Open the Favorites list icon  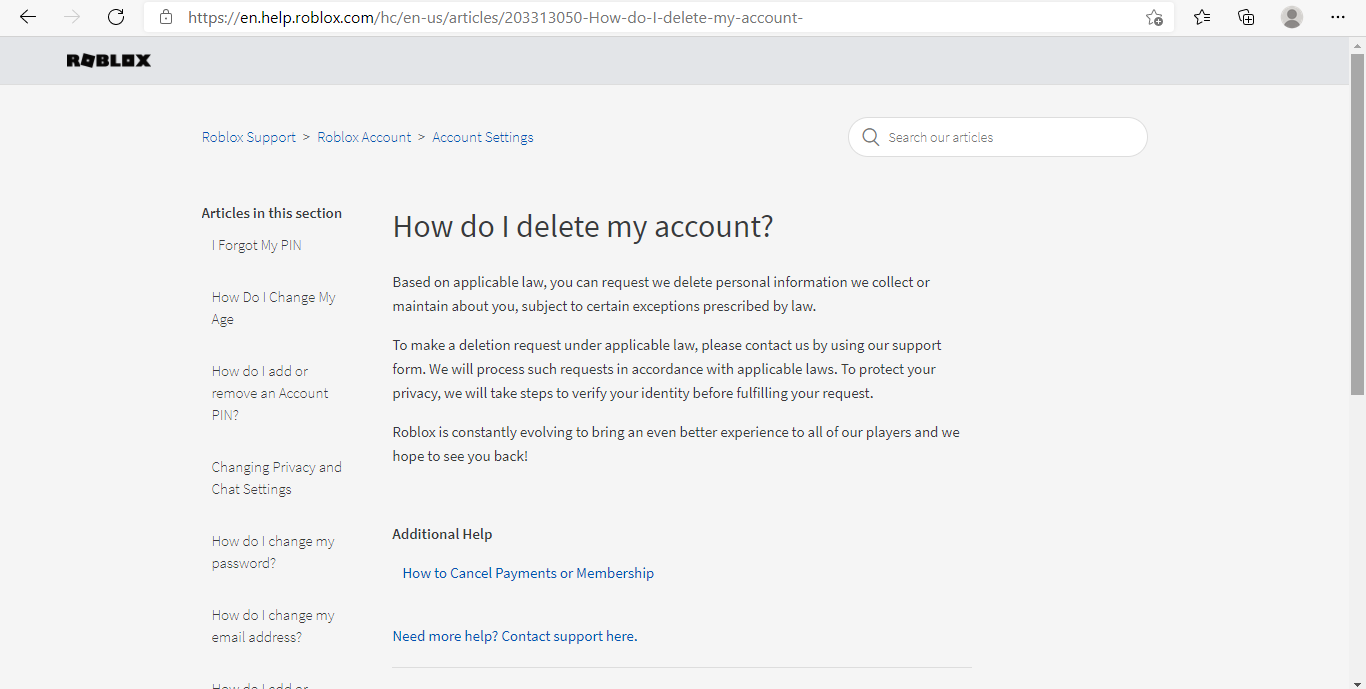point(1202,17)
